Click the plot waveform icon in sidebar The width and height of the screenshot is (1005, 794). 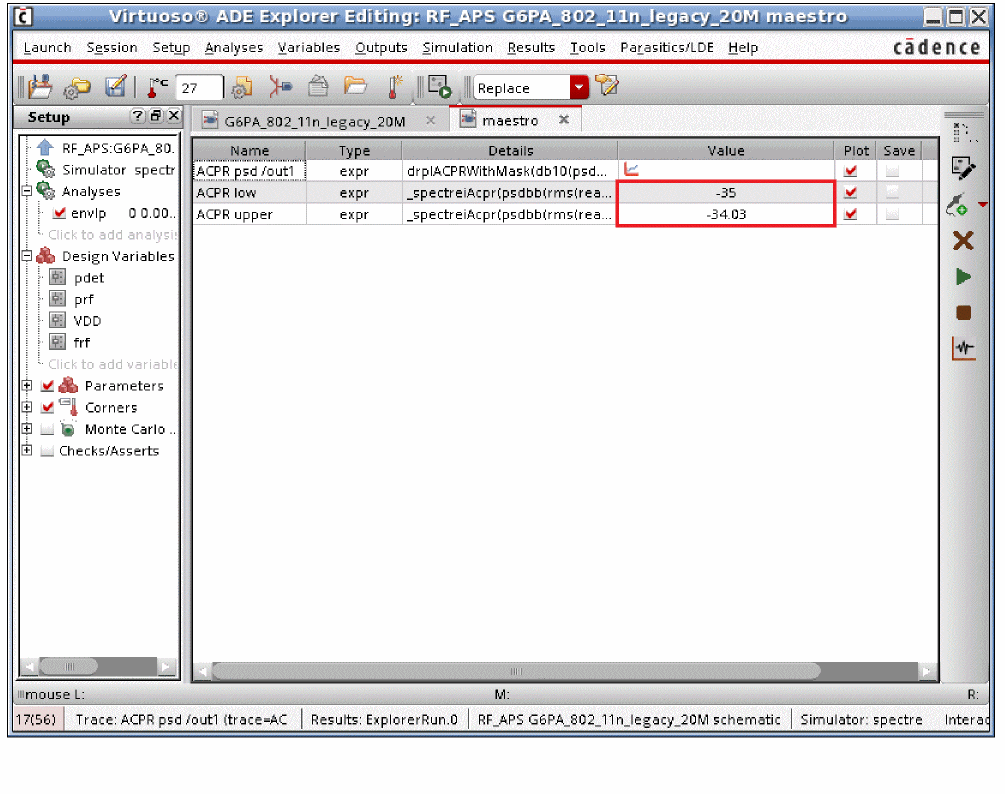pos(963,349)
